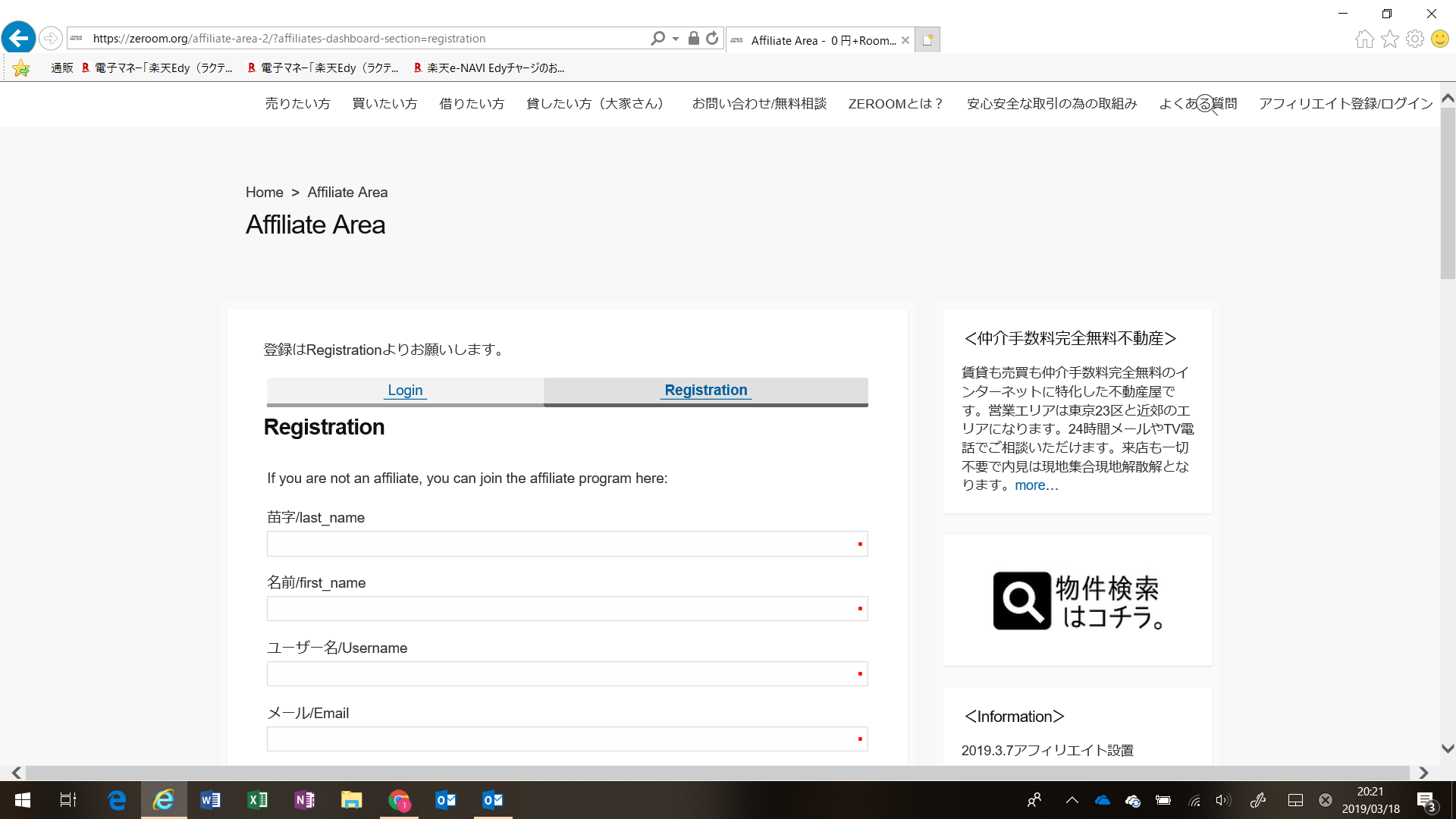
Task: Open the Wi-Fi network tray icon
Action: (x=1194, y=800)
